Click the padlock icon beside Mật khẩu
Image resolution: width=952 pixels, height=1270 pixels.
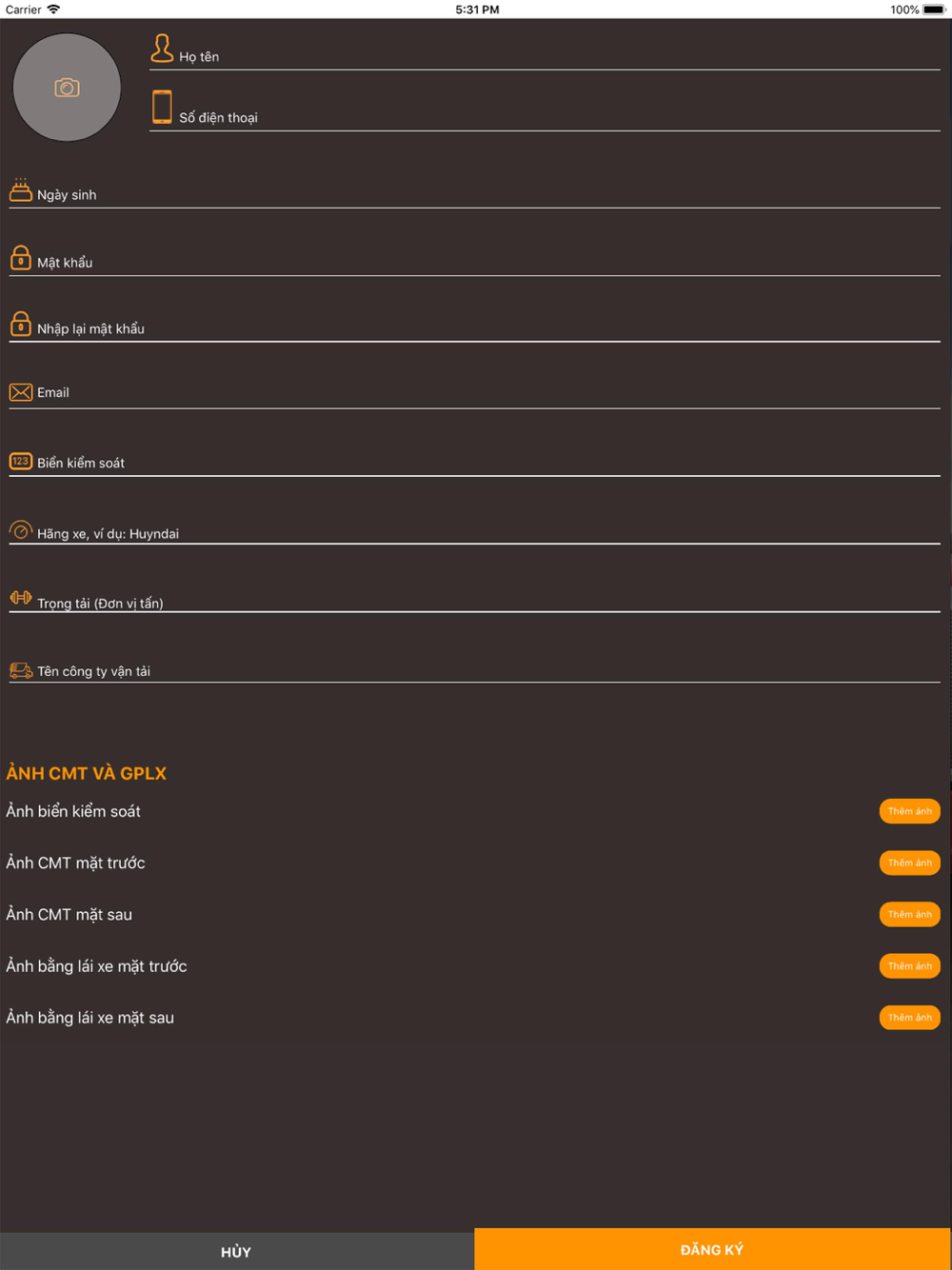21,258
